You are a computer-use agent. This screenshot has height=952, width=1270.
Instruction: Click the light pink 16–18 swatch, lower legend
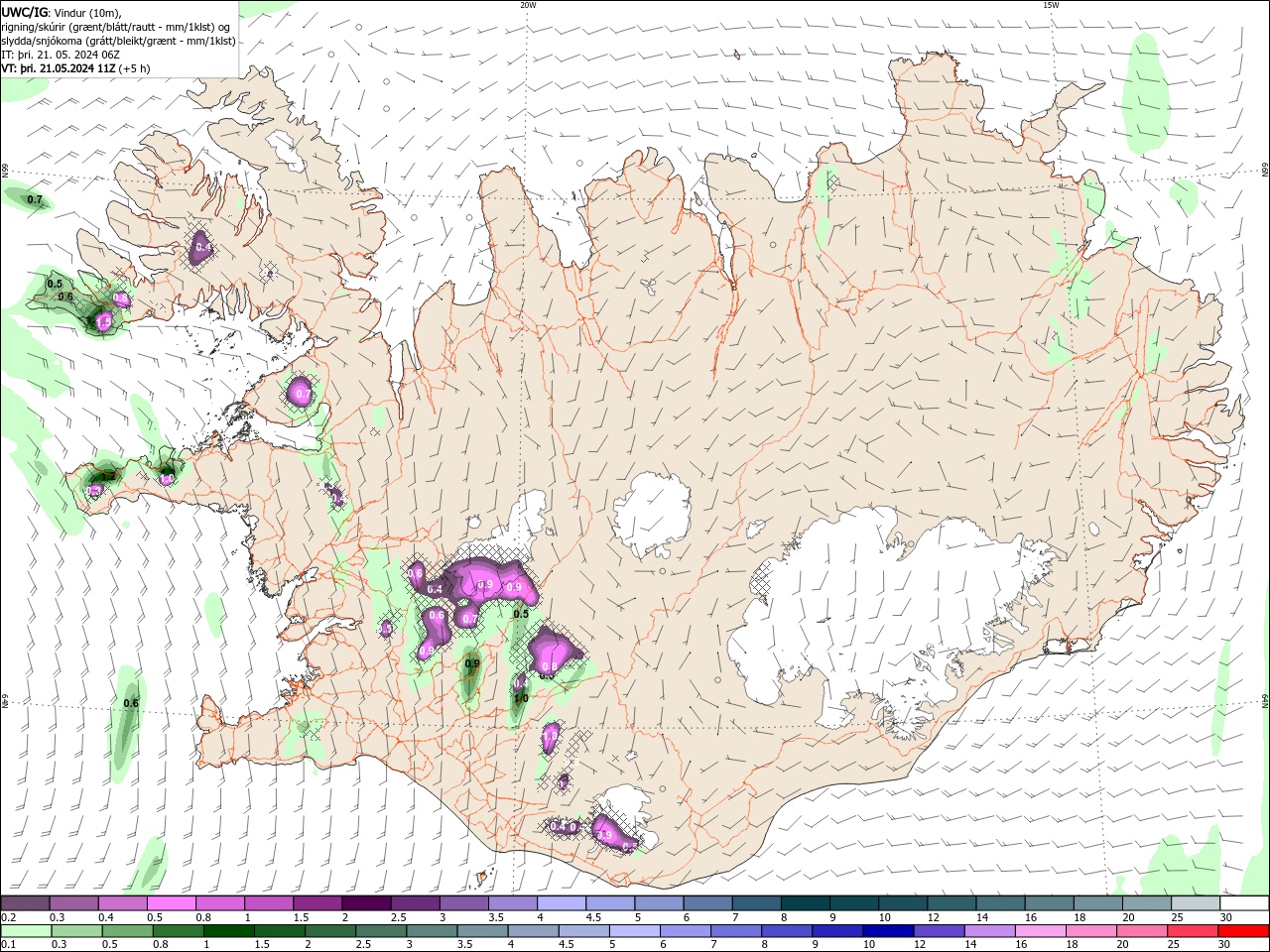(x=1041, y=931)
